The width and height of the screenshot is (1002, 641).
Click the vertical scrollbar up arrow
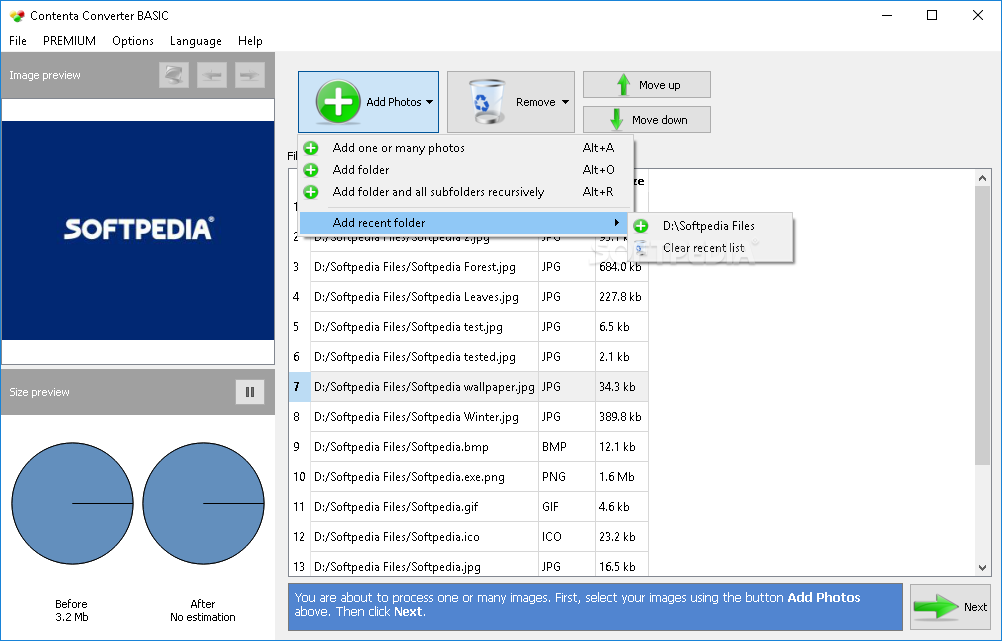982,178
